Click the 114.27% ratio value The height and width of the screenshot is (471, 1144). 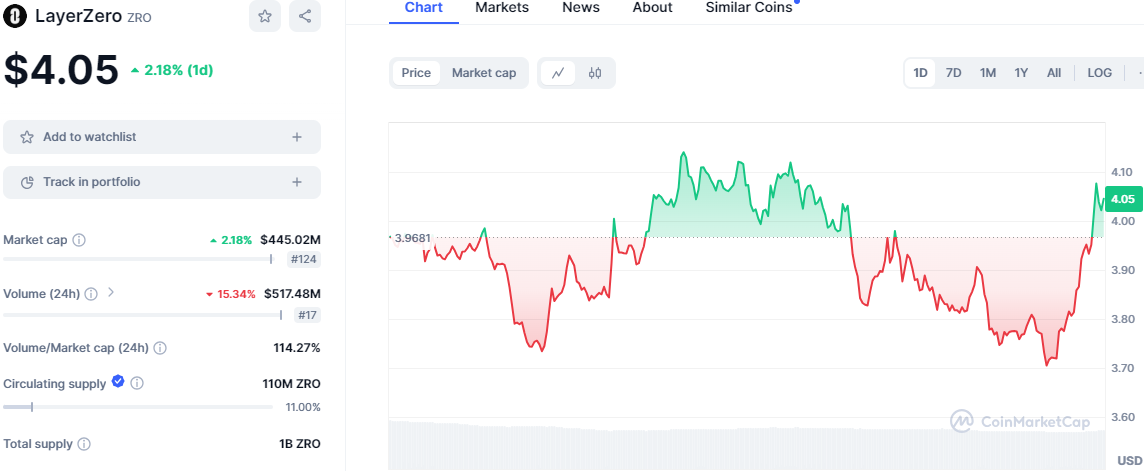coord(297,348)
